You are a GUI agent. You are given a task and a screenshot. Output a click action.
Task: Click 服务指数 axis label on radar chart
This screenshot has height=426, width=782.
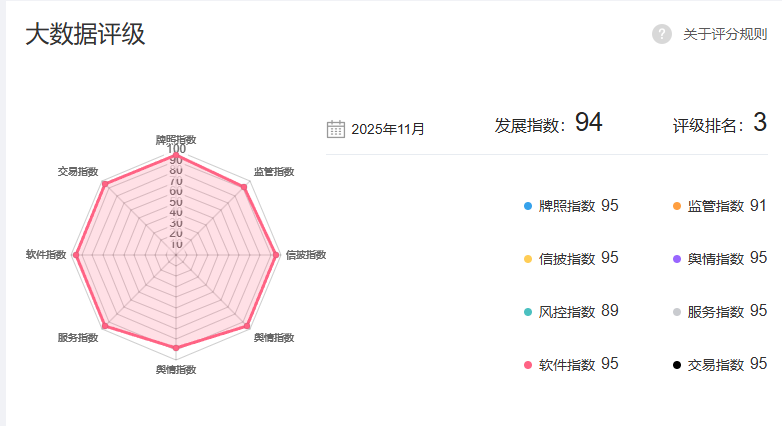(78, 338)
